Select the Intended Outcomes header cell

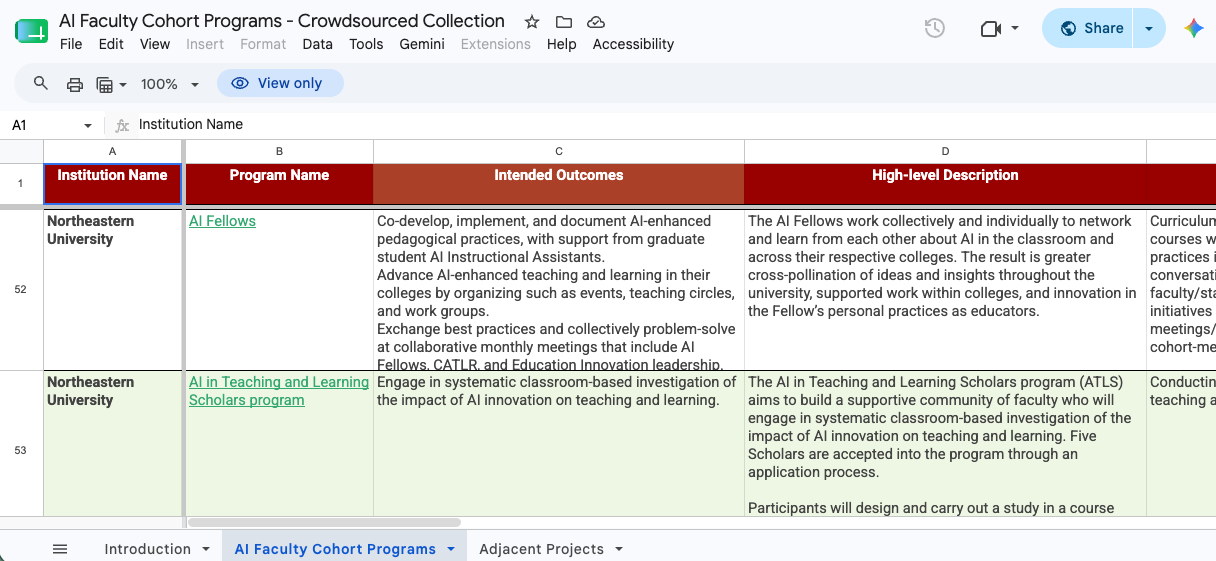coord(559,184)
